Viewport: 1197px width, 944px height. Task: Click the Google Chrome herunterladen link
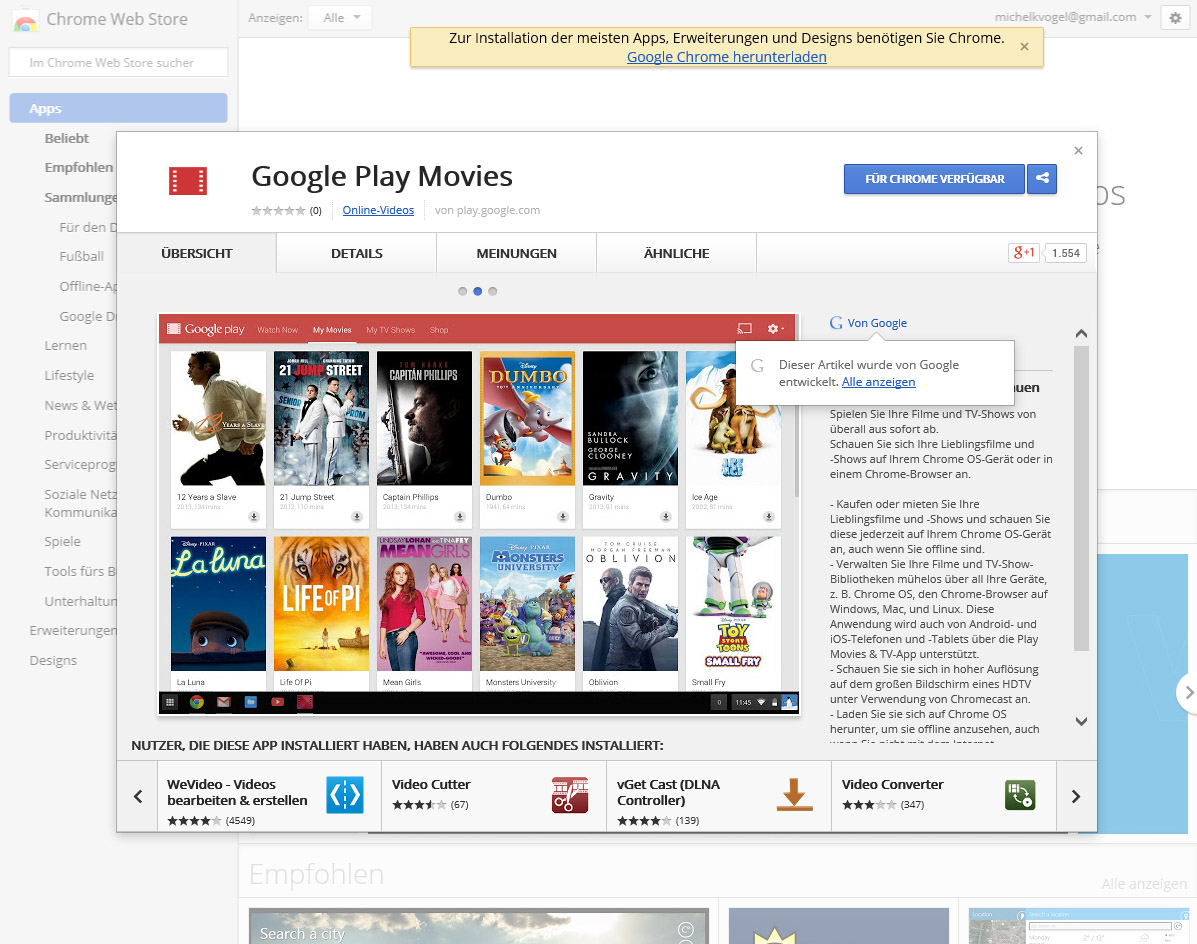coord(727,56)
